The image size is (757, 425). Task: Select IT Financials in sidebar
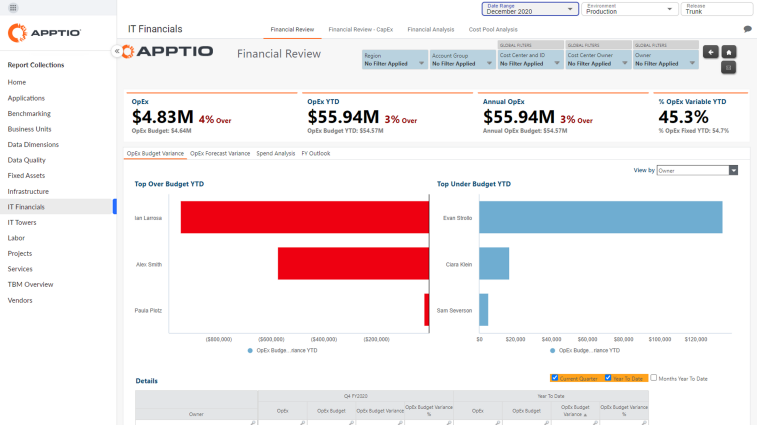click(x=58, y=207)
